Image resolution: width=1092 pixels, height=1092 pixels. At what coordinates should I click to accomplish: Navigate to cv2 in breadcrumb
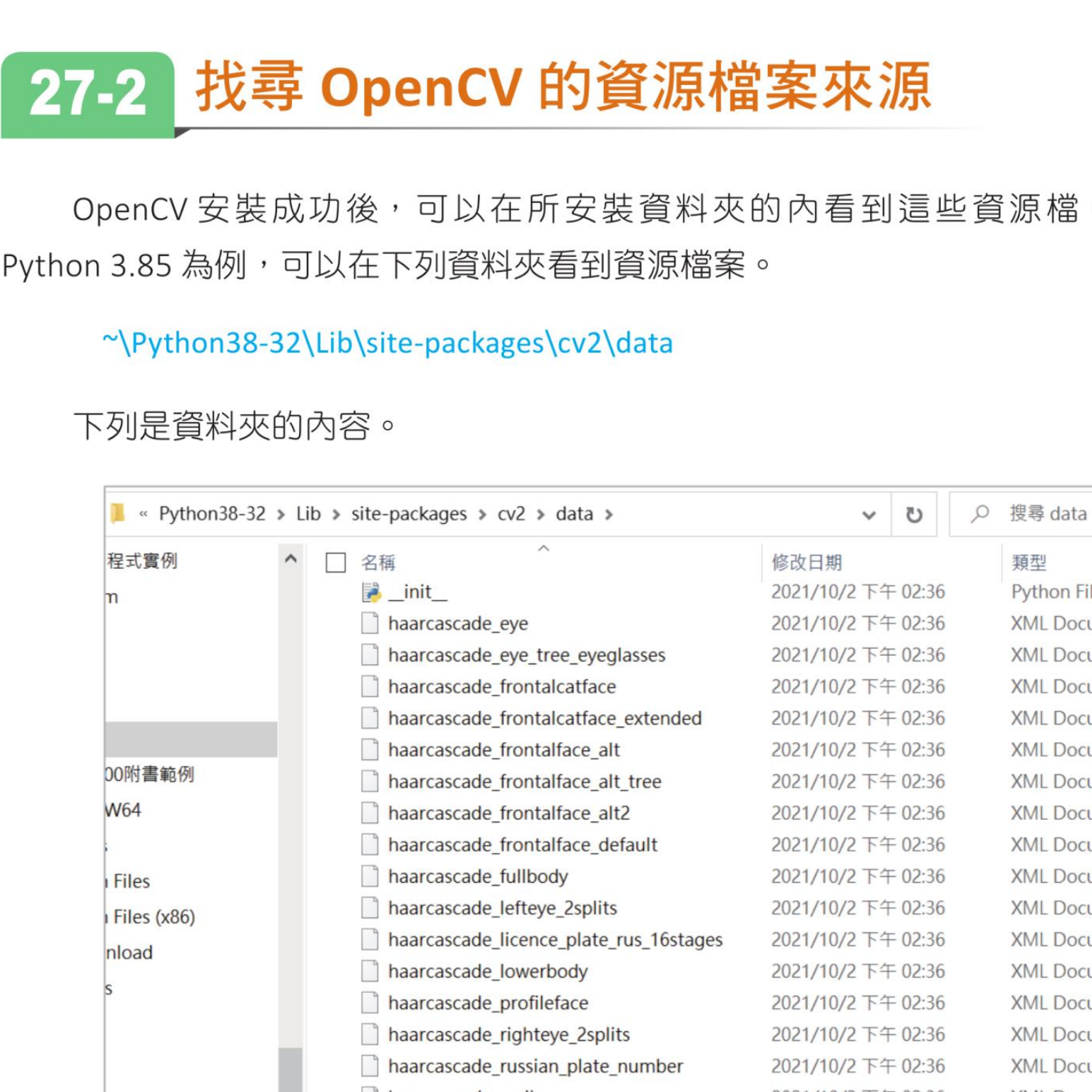coord(511,514)
